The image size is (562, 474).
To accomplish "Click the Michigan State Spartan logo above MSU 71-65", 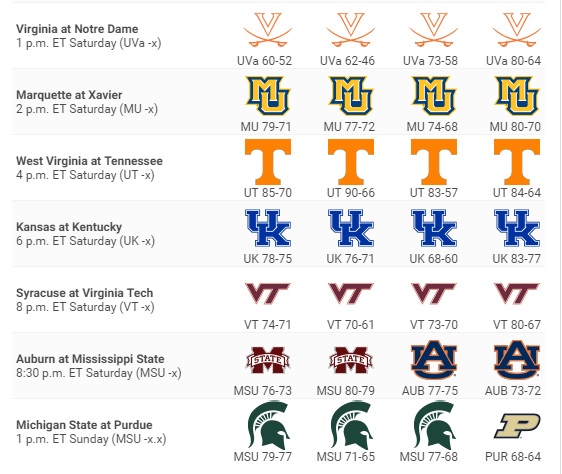I will click(351, 426).
